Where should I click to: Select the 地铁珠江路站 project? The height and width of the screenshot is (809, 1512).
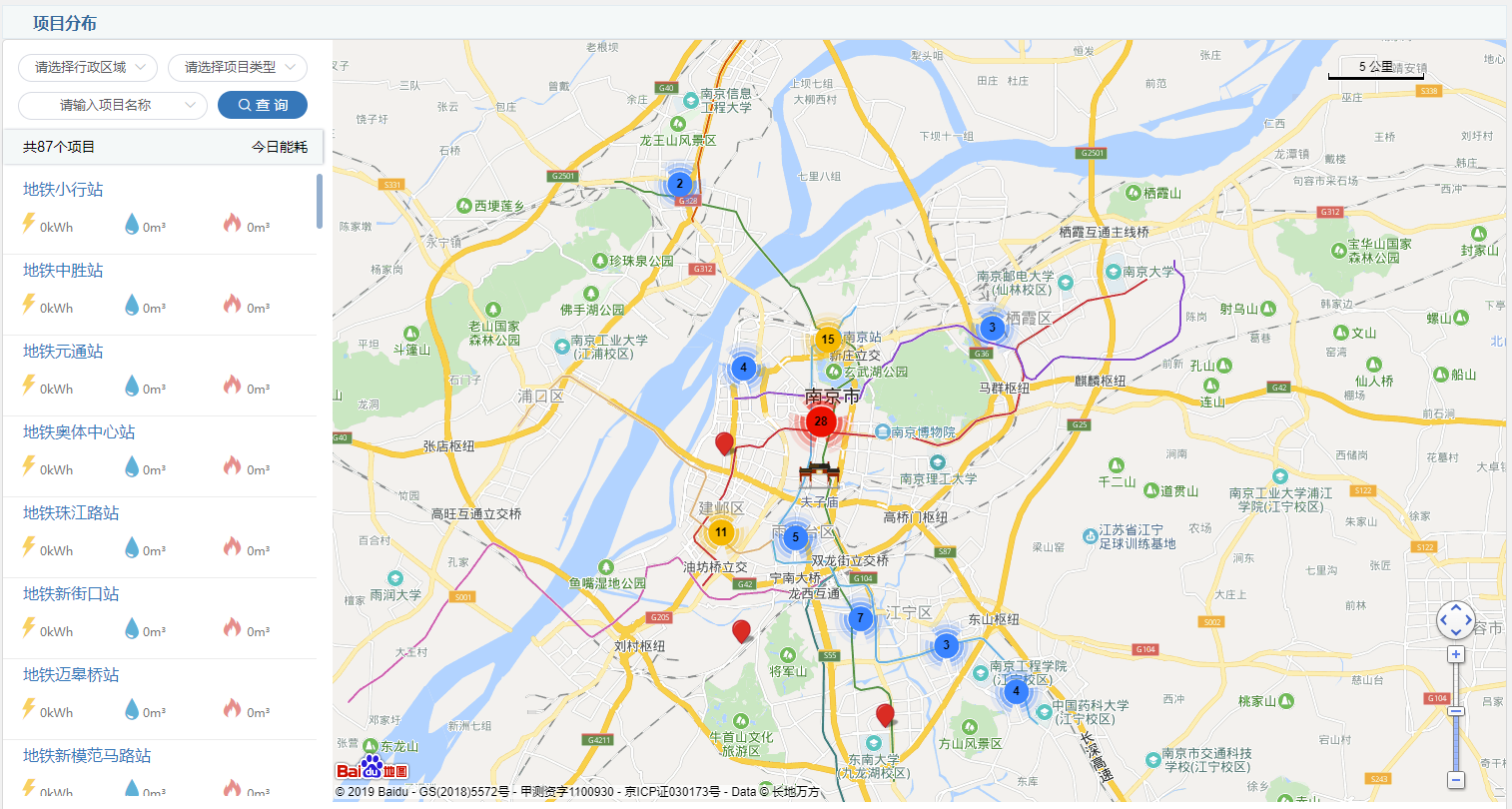click(71, 513)
